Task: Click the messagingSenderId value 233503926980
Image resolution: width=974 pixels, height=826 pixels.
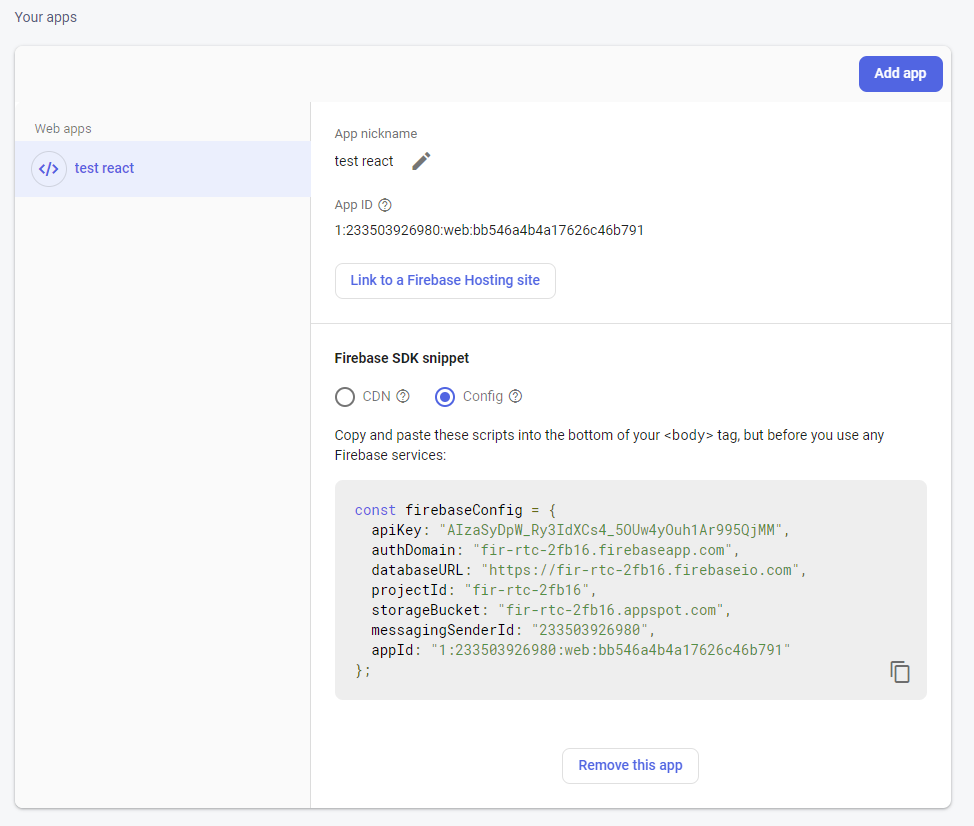Action: pyautogui.click(x=589, y=630)
